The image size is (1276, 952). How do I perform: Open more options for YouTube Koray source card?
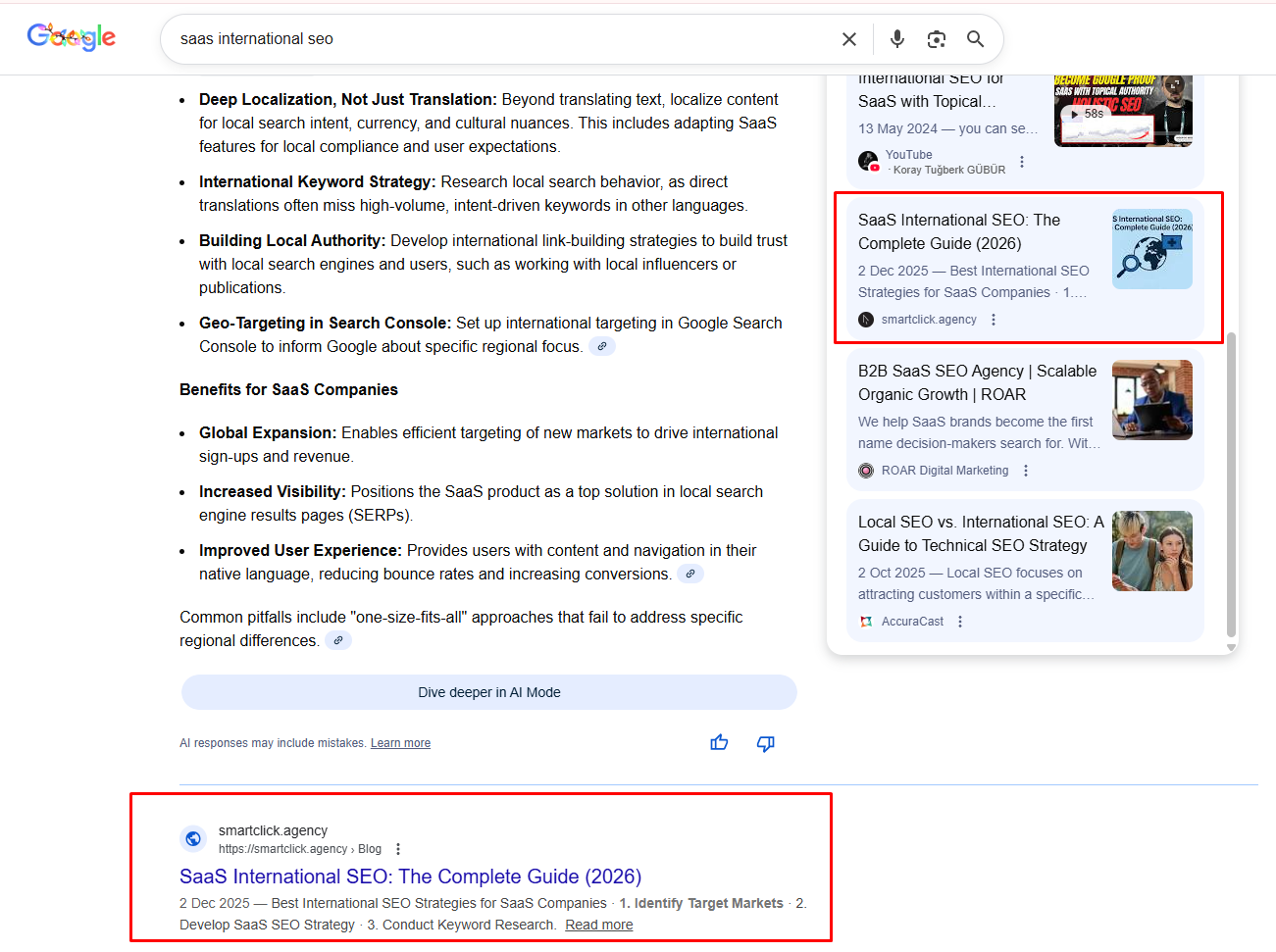click(1022, 162)
